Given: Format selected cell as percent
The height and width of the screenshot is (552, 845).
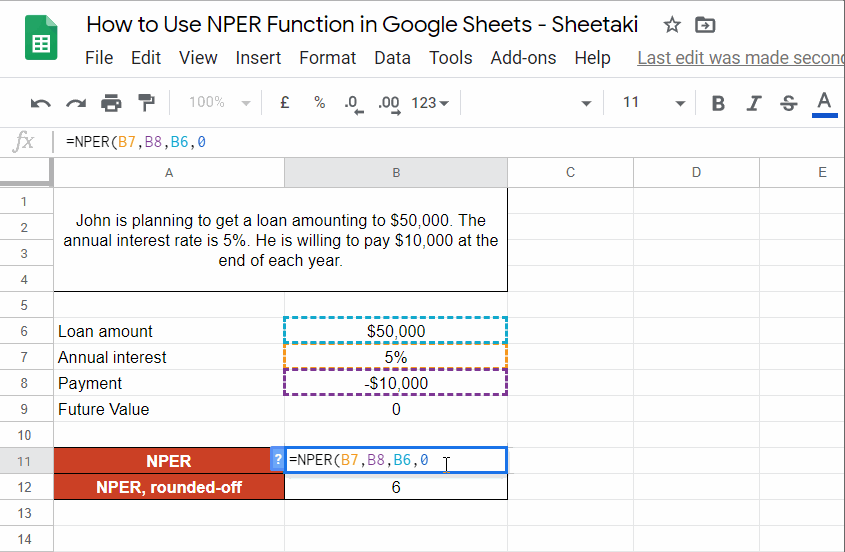Looking at the screenshot, I should click(x=320, y=102).
